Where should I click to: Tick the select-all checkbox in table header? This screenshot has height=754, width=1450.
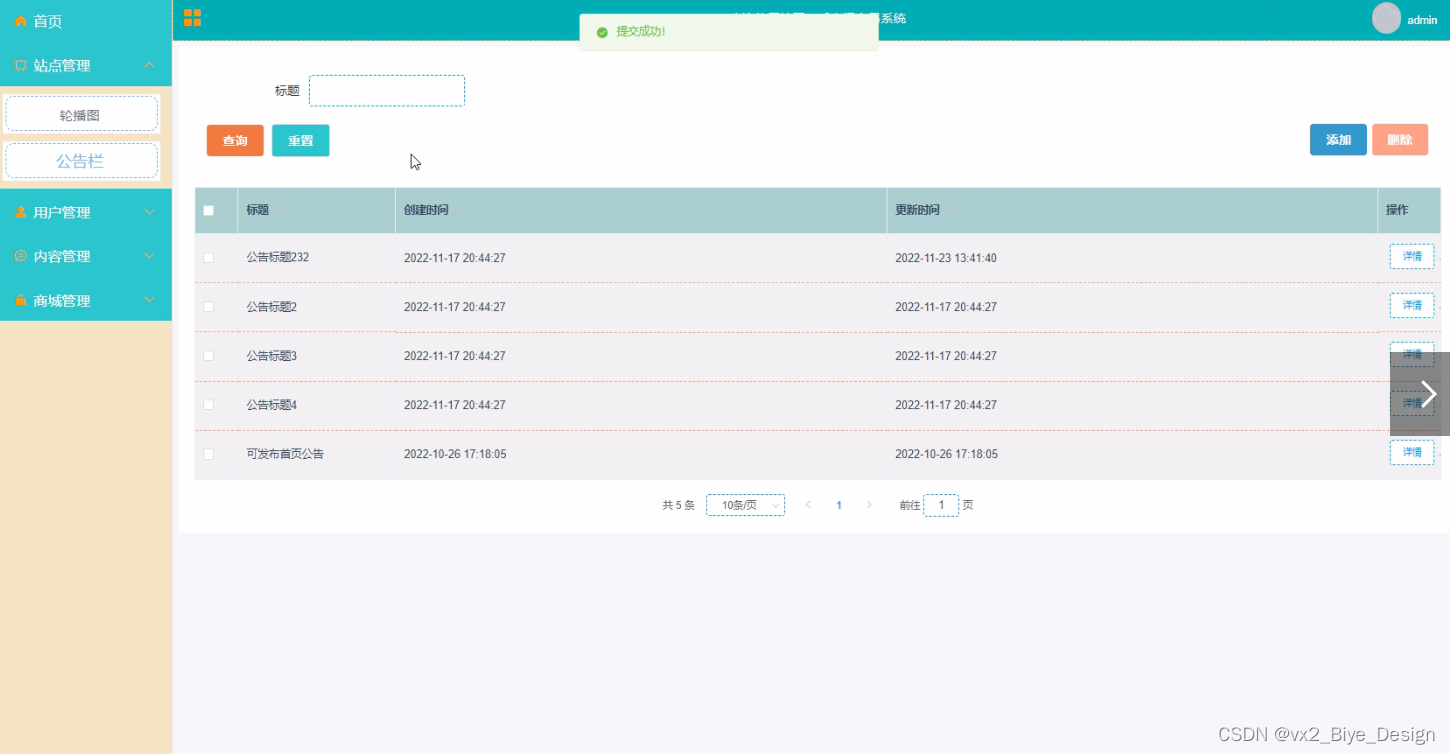coord(209,210)
